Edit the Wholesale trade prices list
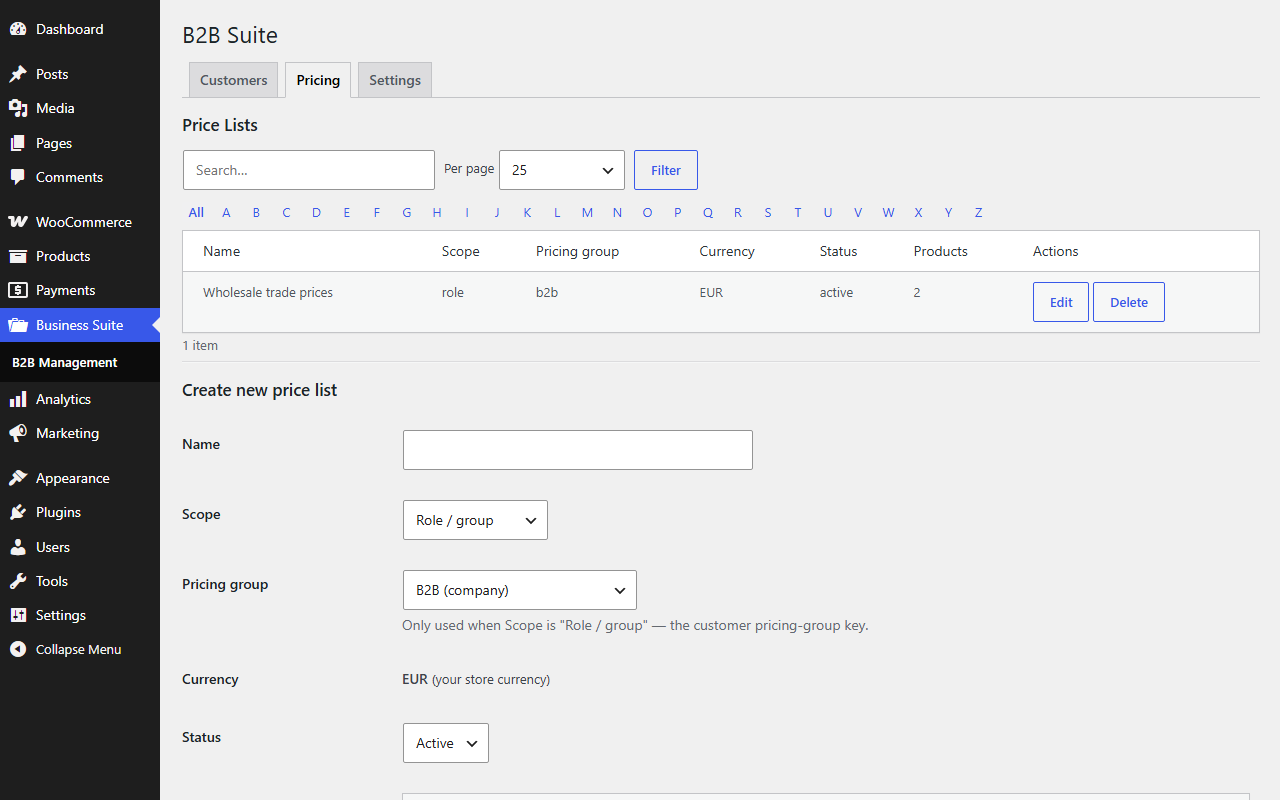Screen dimensions: 1280x800 point(1061,302)
